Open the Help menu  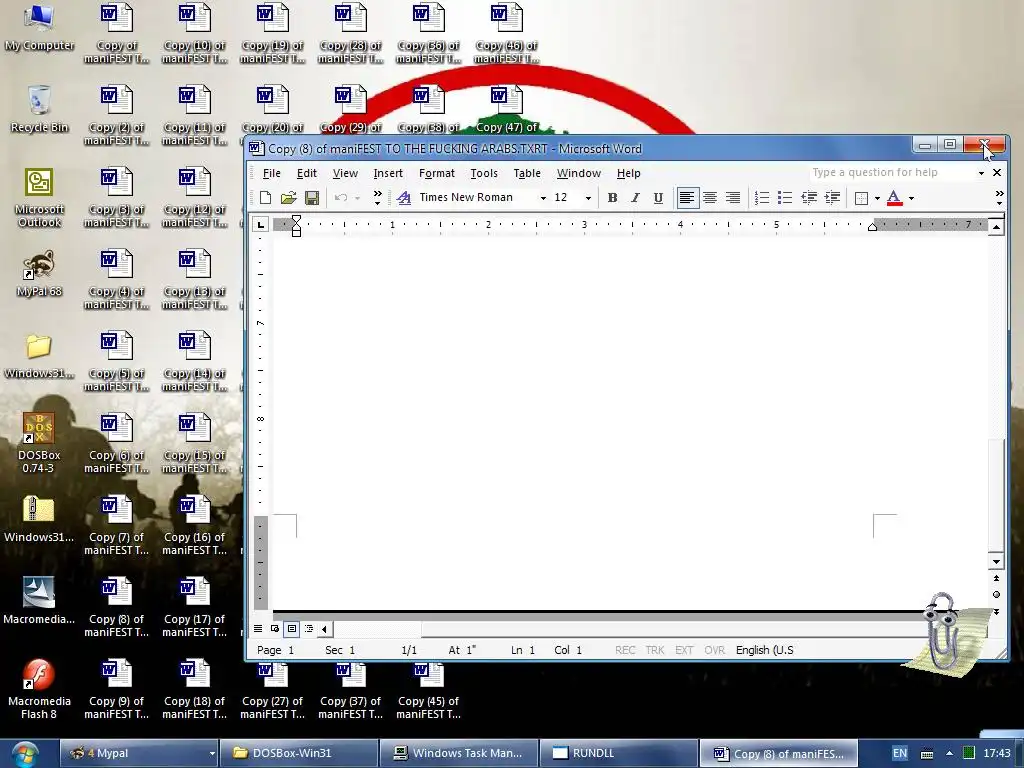(628, 173)
